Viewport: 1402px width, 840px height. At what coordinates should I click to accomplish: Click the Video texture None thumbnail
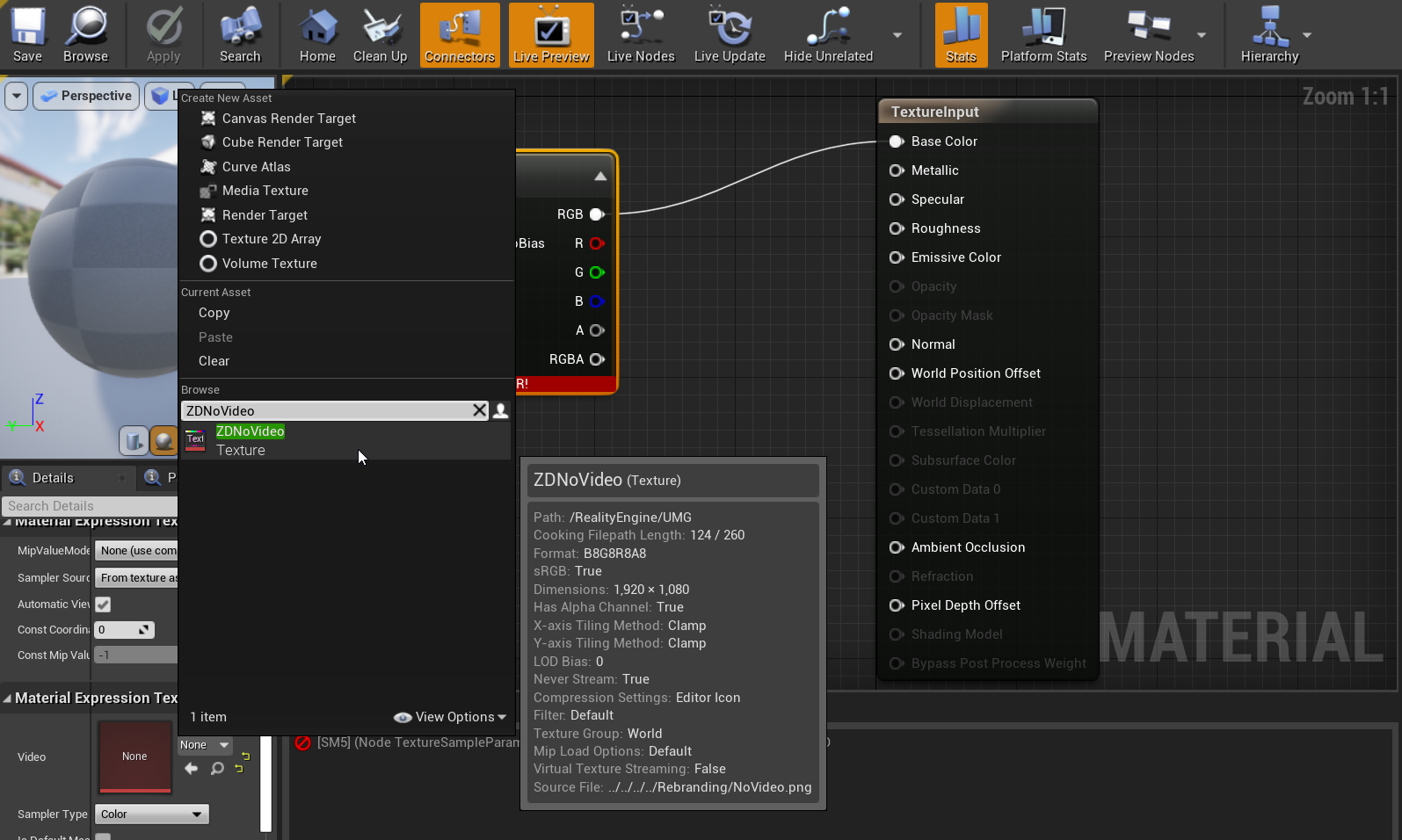tap(134, 757)
